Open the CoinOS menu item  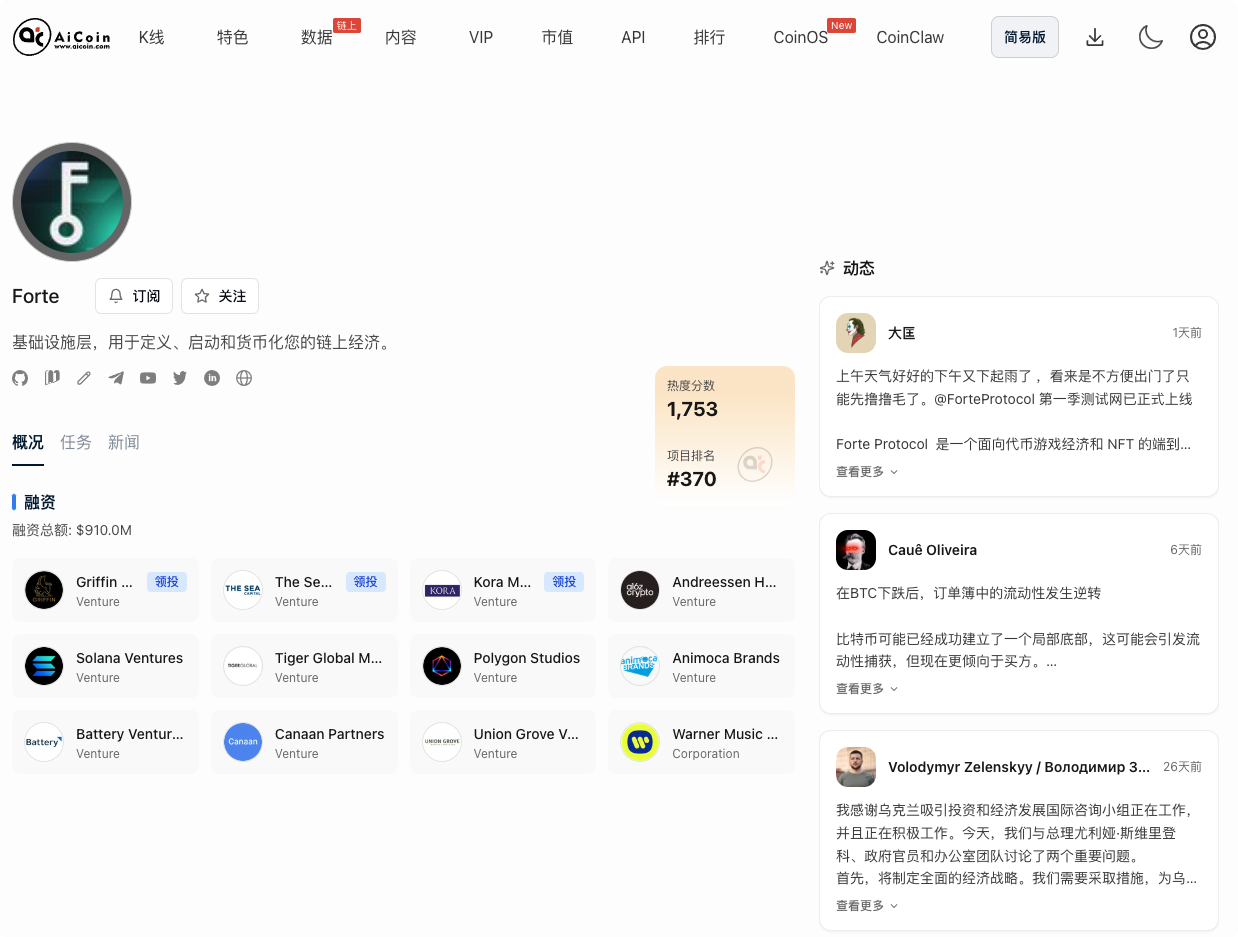click(x=800, y=37)
